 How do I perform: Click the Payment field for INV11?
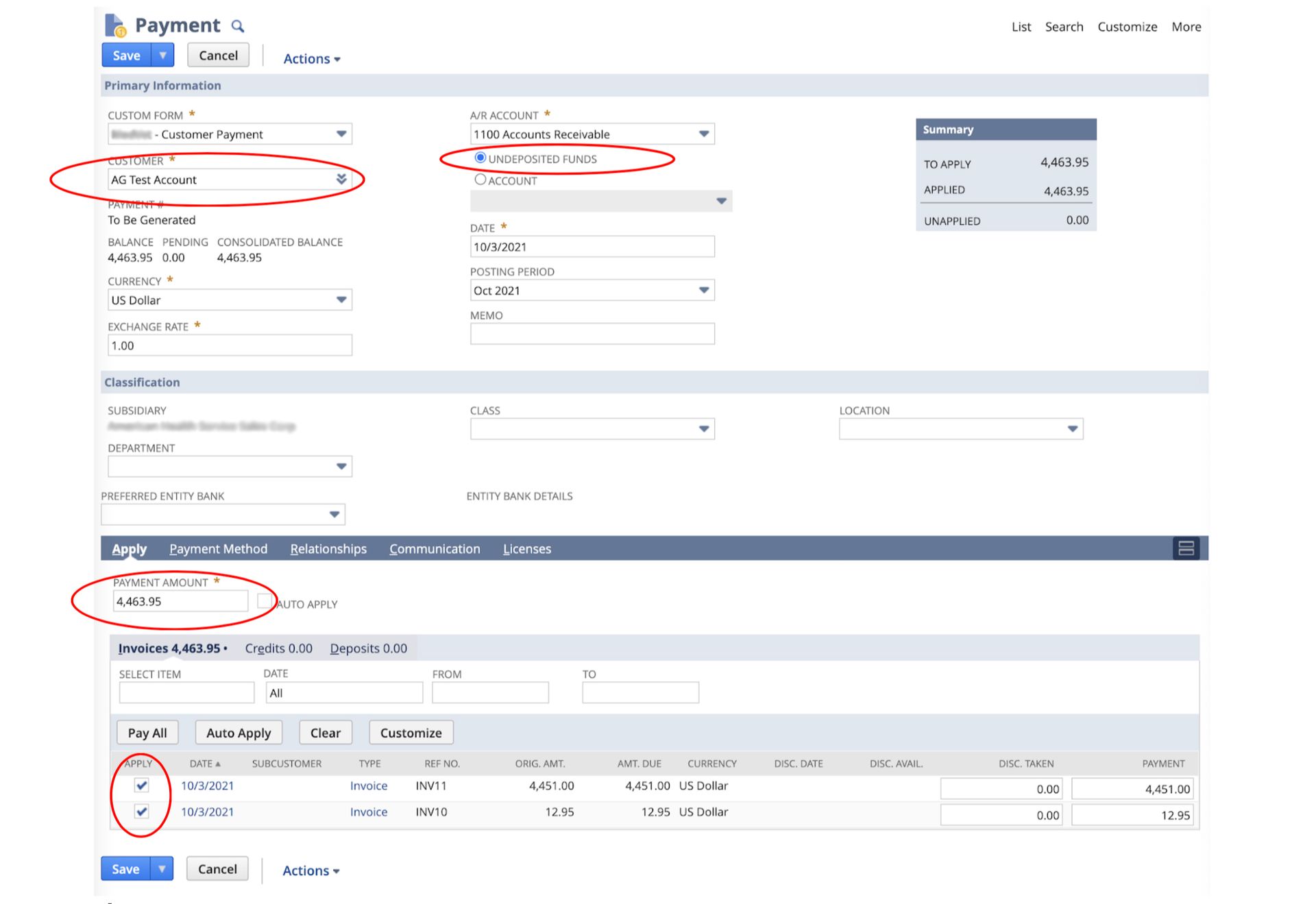(x=1132, y=789)
